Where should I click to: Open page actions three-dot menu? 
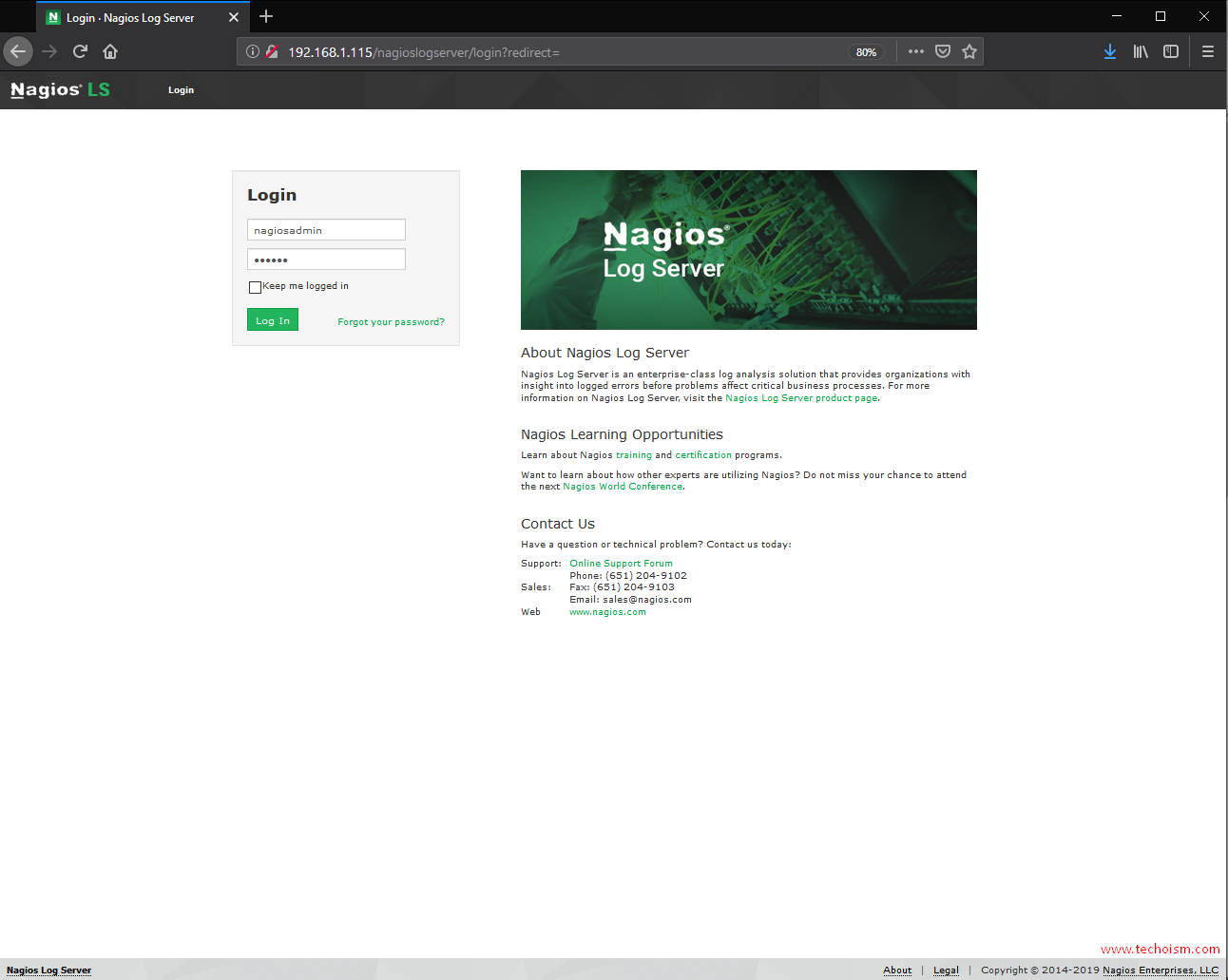coord(915,51)
